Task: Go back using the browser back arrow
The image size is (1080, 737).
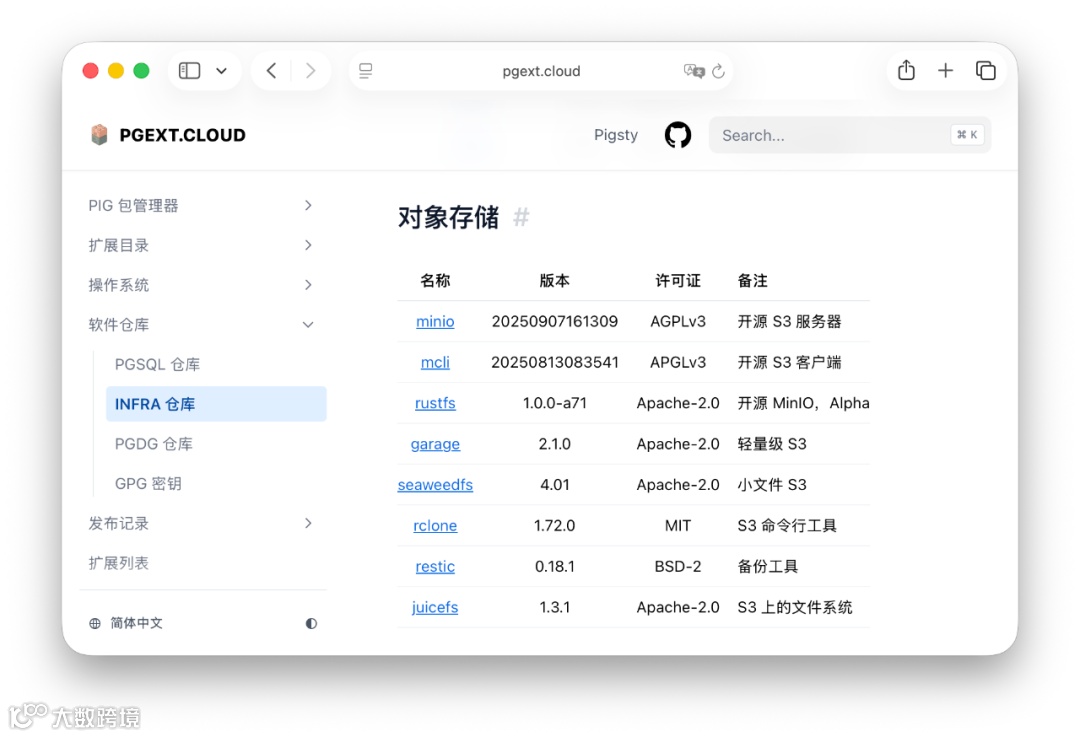Action: click(x=271, y=71)
